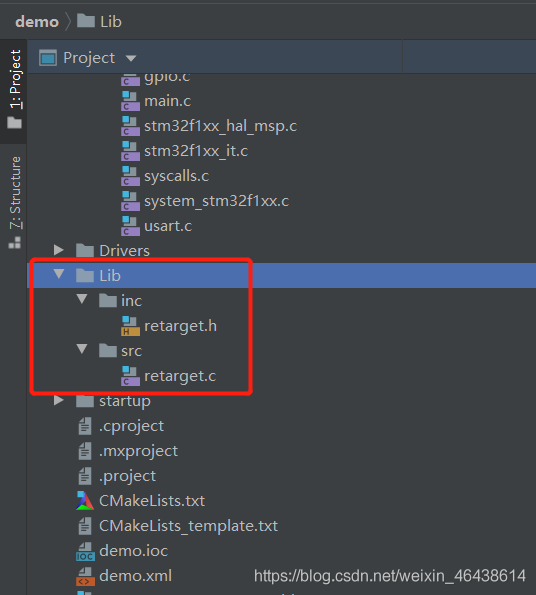Screen dimensions: 536x595
Task: Click the retarget.c source file icon
Action: point(130,376)
